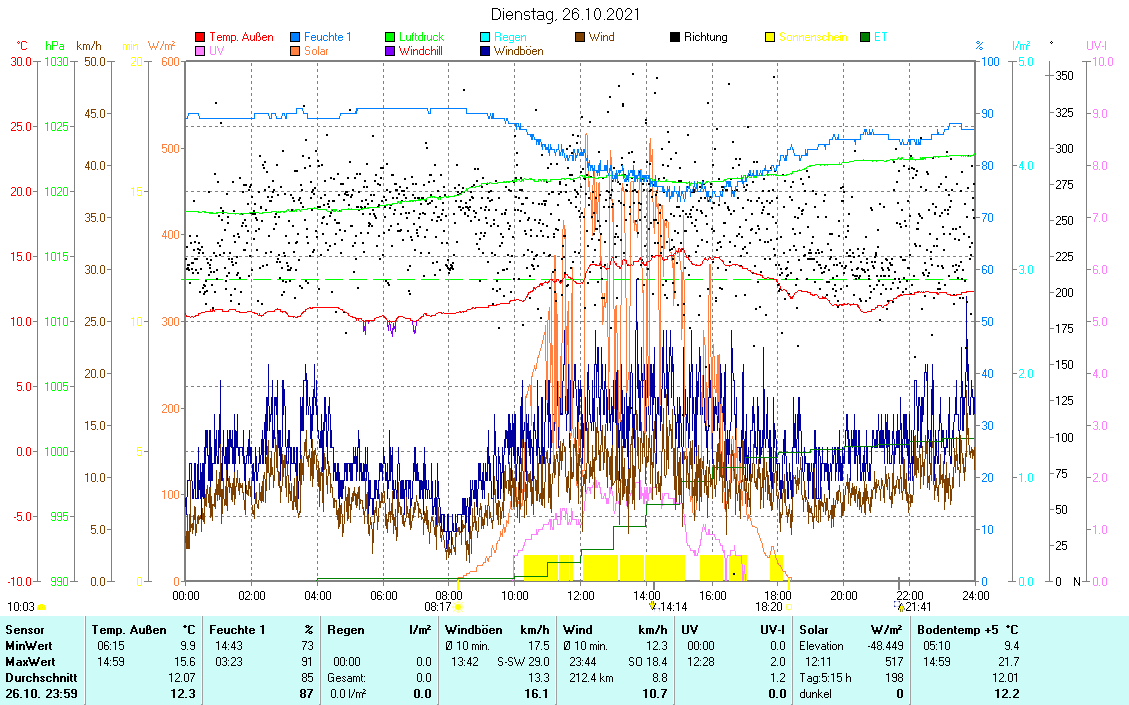Click the 18:20 sunset time marker
The width and height of the screenshot is (1129, 705).
click(773, 606)
